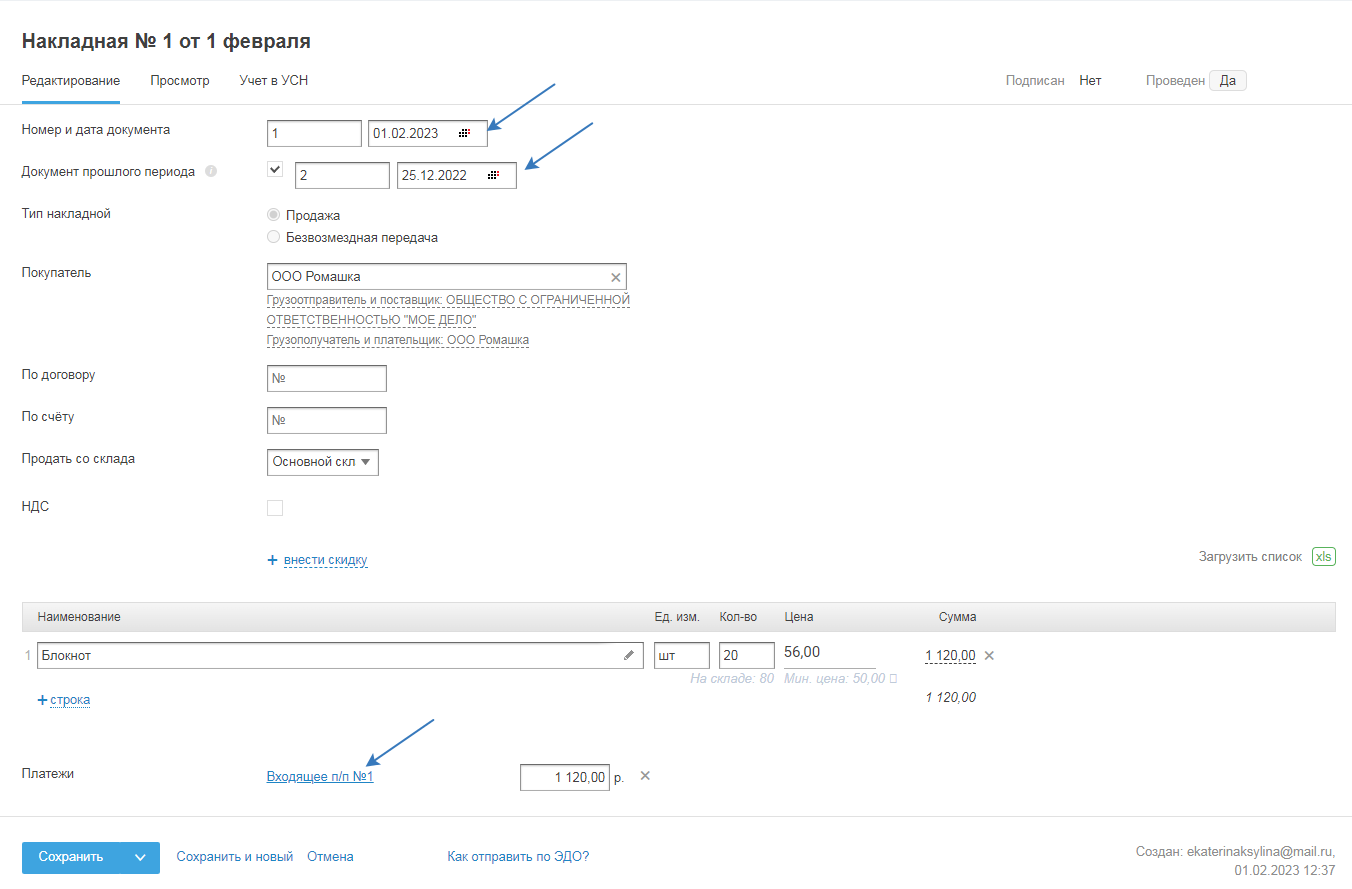Image resolution: width=1352 pixels, height=889 pixels.
Task: Click the payment amount field 1 120,00
Action: [565, 777]
